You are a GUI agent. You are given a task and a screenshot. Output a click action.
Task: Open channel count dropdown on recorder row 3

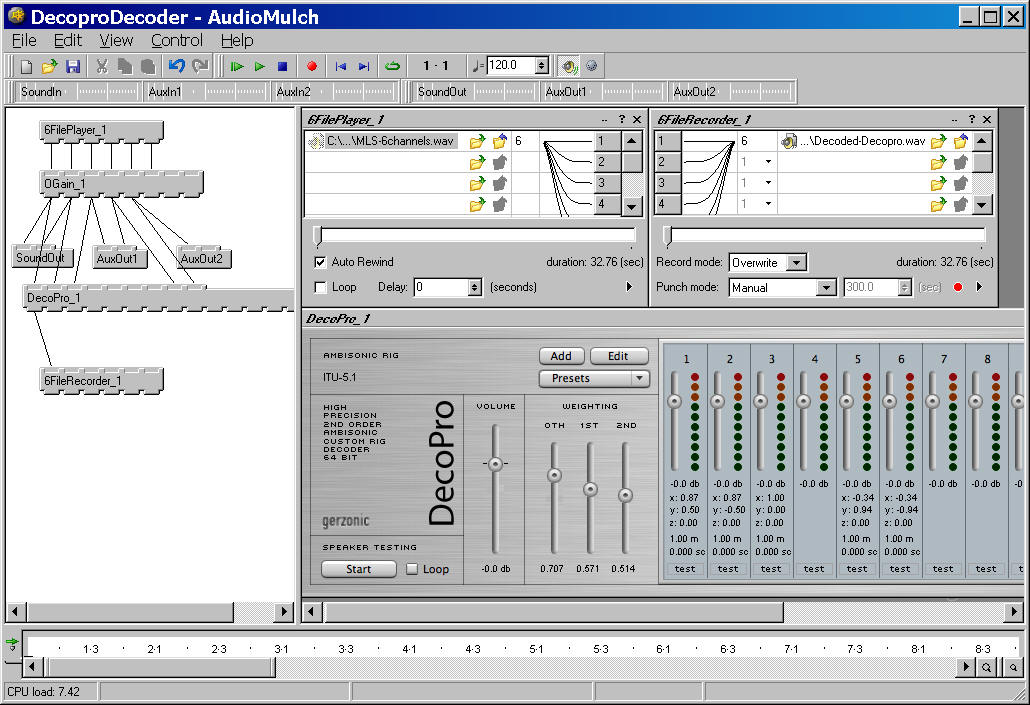(768, 183)
